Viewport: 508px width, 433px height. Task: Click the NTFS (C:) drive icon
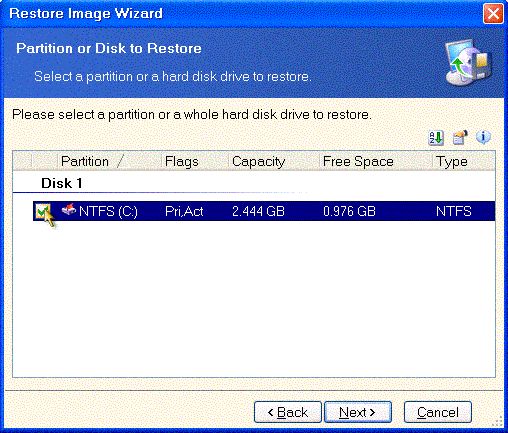69,210
